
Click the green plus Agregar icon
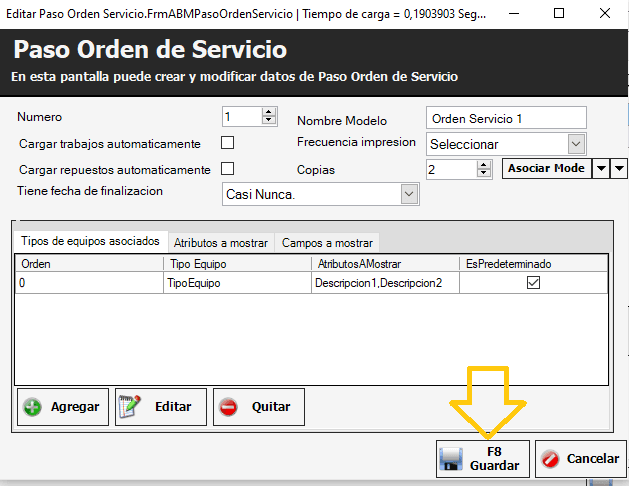click(x=33, y=407)
